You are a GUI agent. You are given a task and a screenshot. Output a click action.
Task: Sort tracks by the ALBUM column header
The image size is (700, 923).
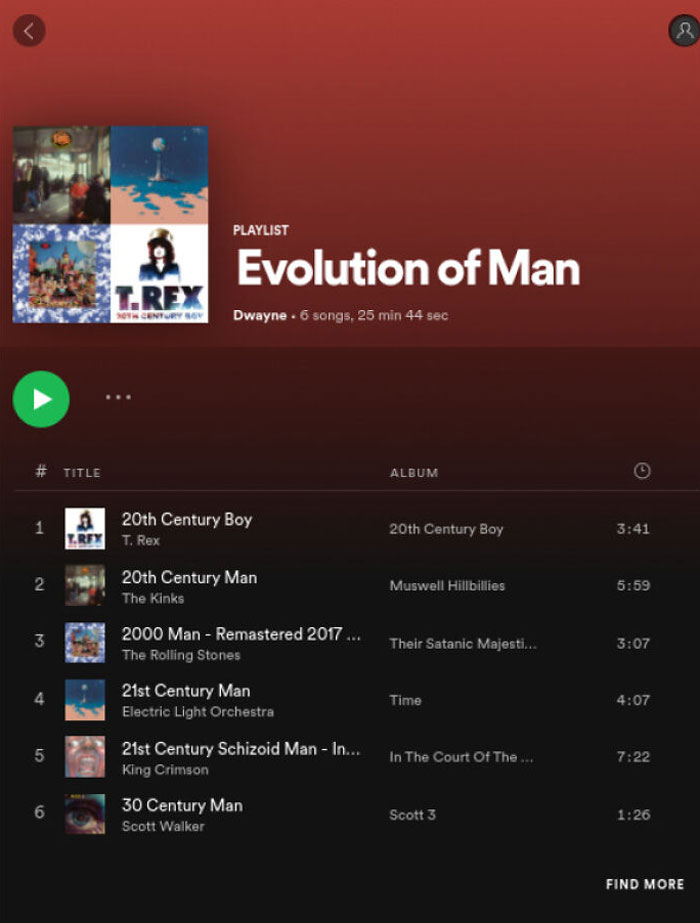(414, 472)
